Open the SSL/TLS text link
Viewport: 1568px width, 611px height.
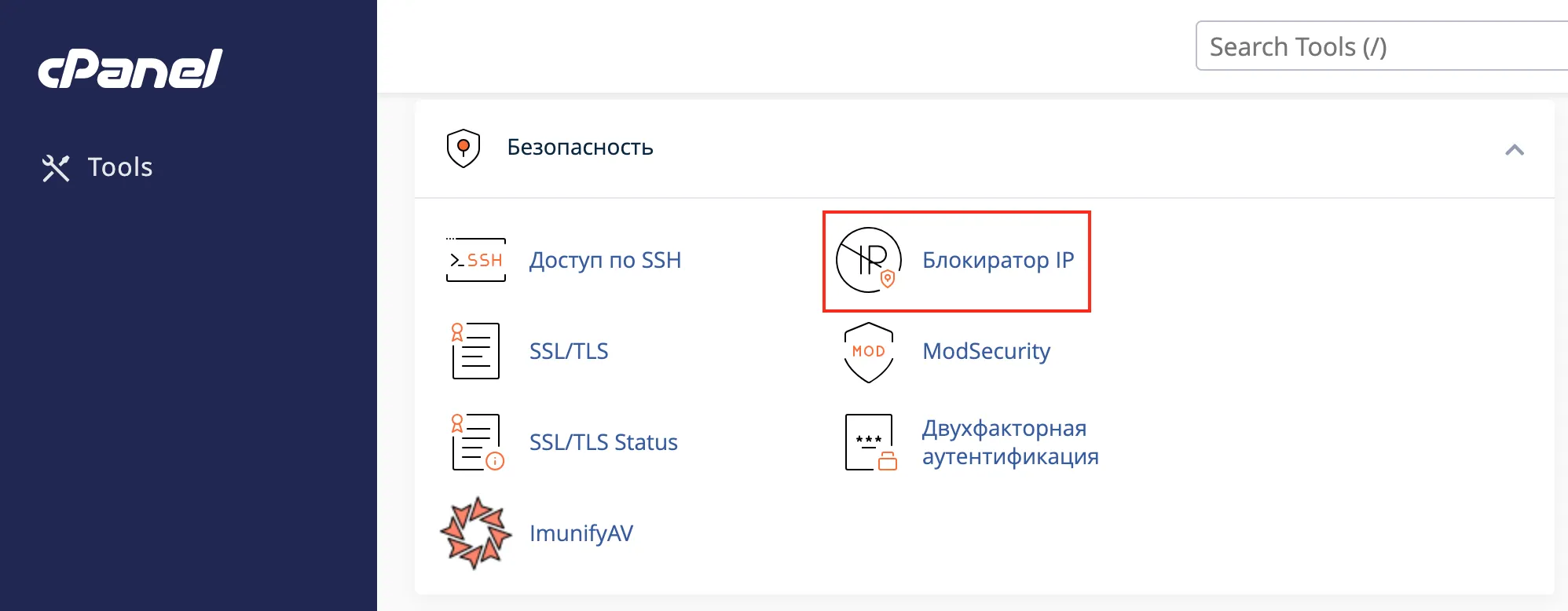pos(569,351)
